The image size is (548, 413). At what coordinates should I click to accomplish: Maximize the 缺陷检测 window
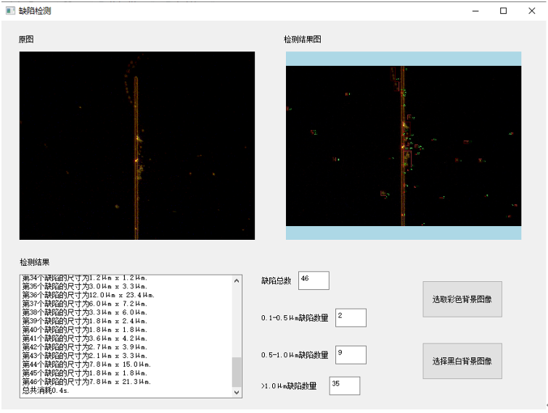coord(503,11)
